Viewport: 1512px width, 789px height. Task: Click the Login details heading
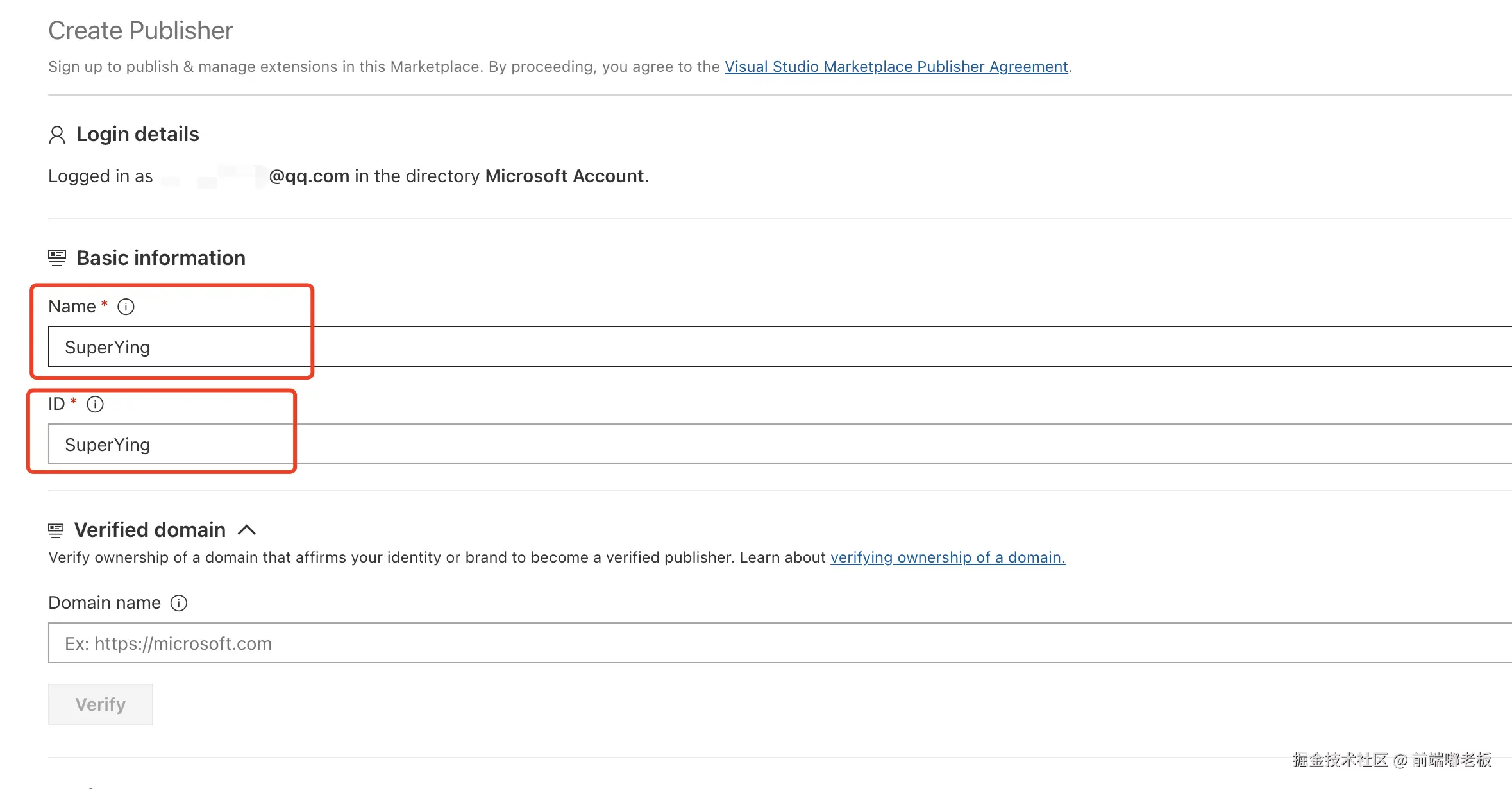click(137, 134)
